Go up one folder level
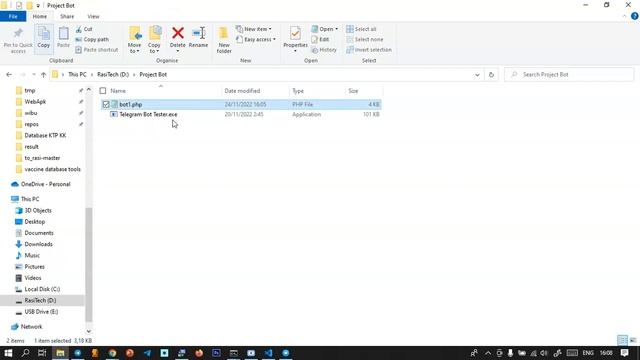 click(x=43, y=75)
